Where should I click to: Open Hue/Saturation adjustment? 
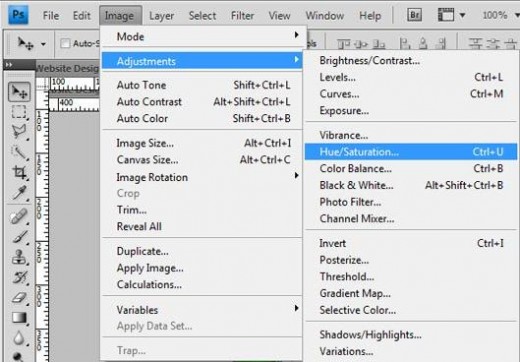[x=411, y=152]
